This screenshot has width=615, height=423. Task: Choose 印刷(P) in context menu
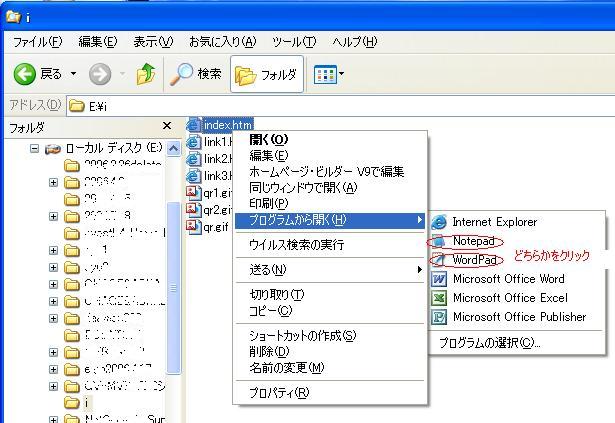pyautogui.click(x=330, y=203)
